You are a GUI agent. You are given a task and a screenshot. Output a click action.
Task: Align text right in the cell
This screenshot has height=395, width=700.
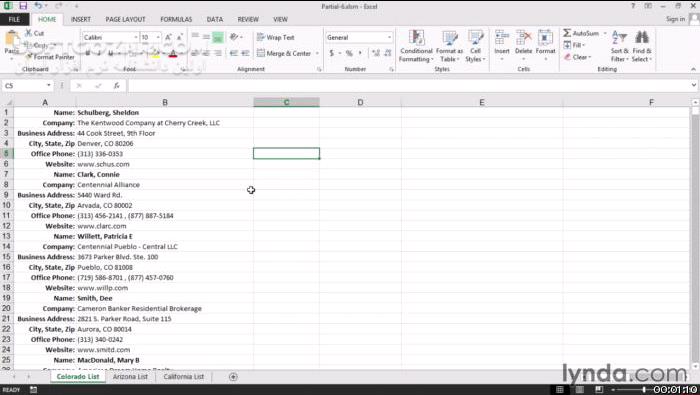click(218, 53)
